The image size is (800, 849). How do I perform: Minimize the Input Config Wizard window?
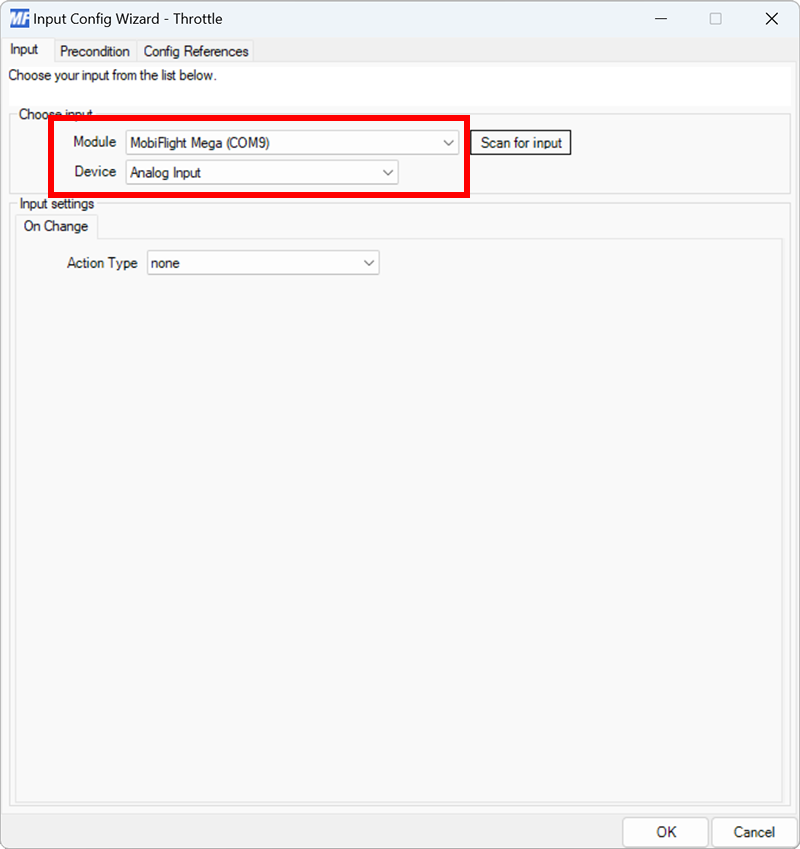click(663, 18)
